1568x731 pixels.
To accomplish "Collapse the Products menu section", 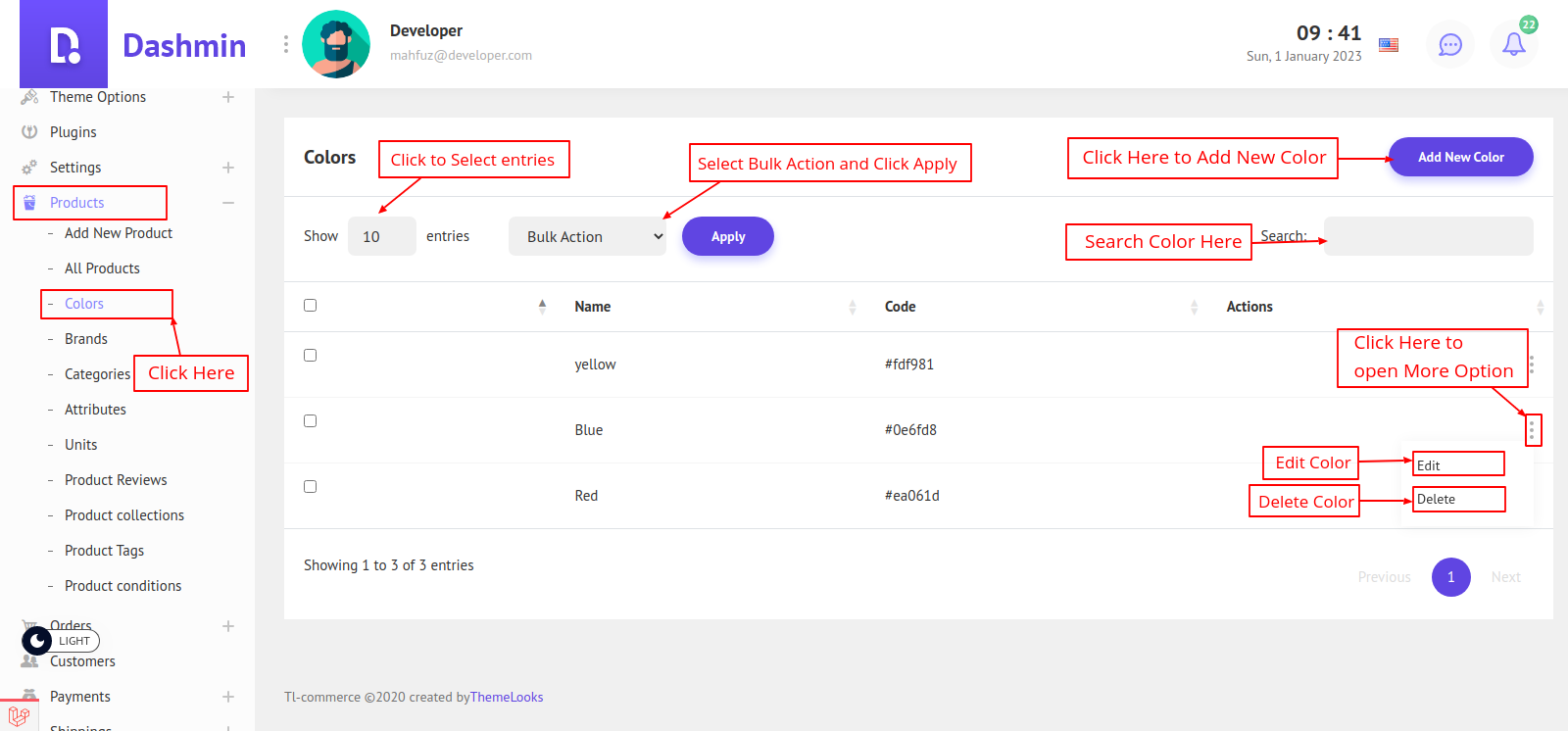I will [x=227, y=203].
